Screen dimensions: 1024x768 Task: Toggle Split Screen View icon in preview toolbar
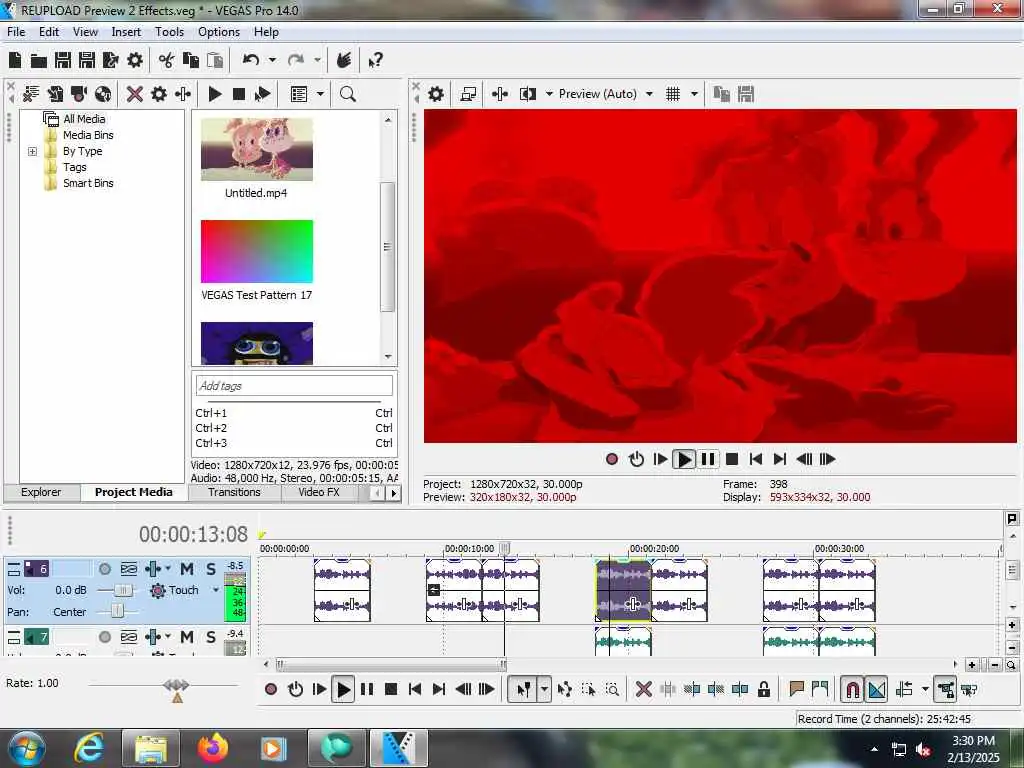(528, 94)
